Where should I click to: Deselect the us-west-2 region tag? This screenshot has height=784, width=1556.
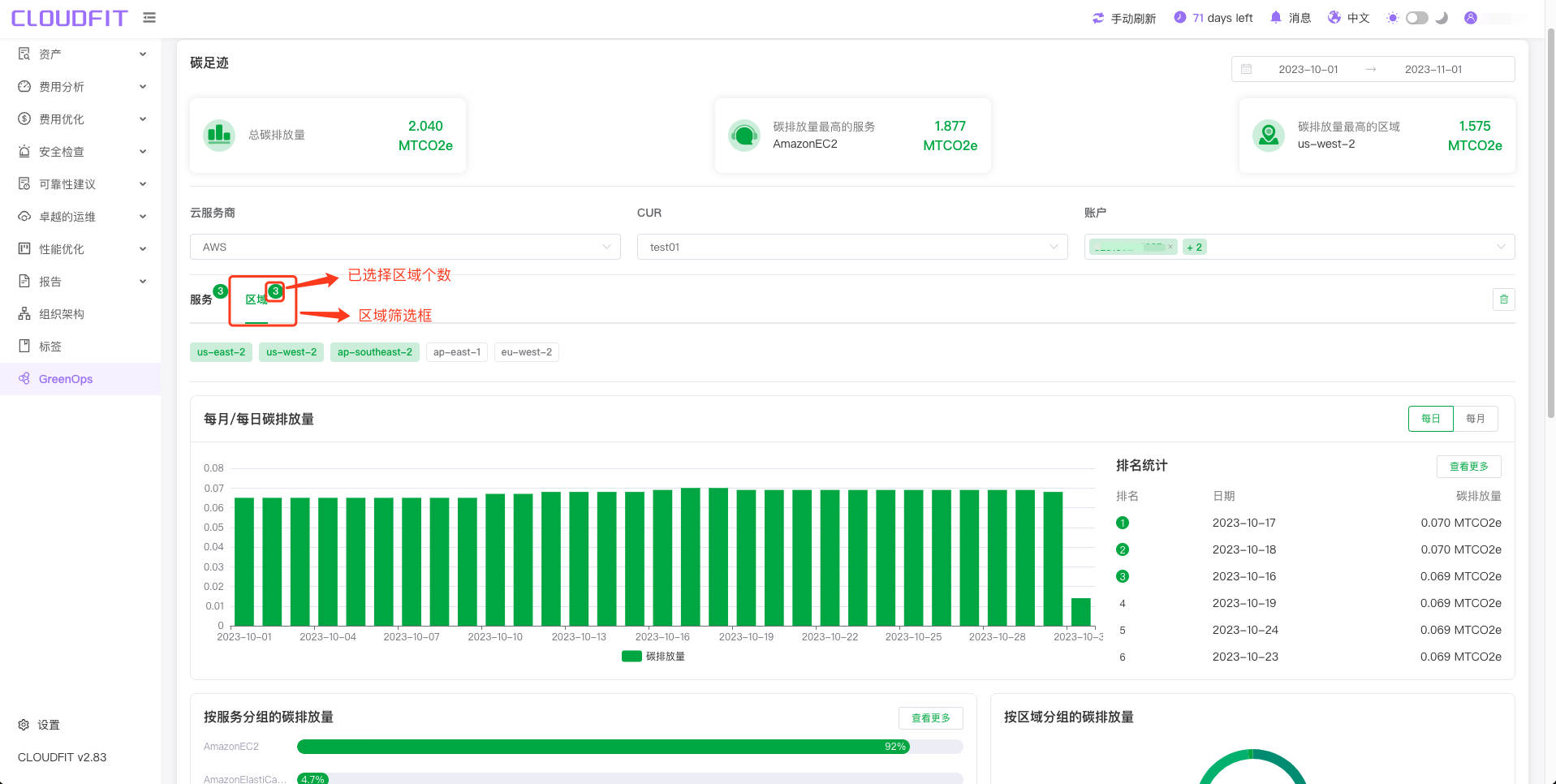click(x=291, y=352)
